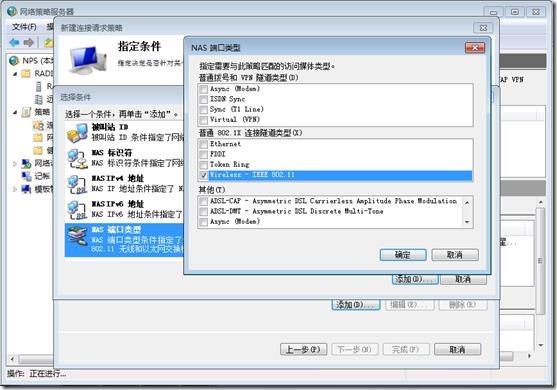Select the NAS 标识符 condition icon
The image size is (557, 390).
(77, 158)
